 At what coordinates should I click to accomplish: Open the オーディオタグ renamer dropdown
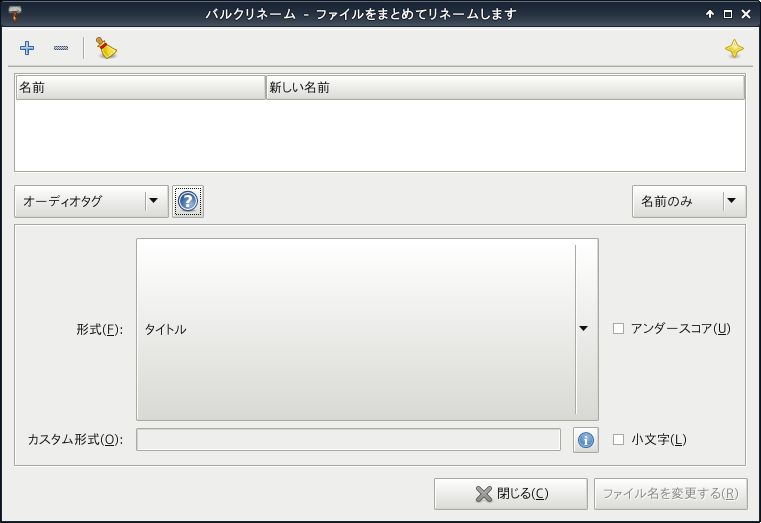[91, 201]
